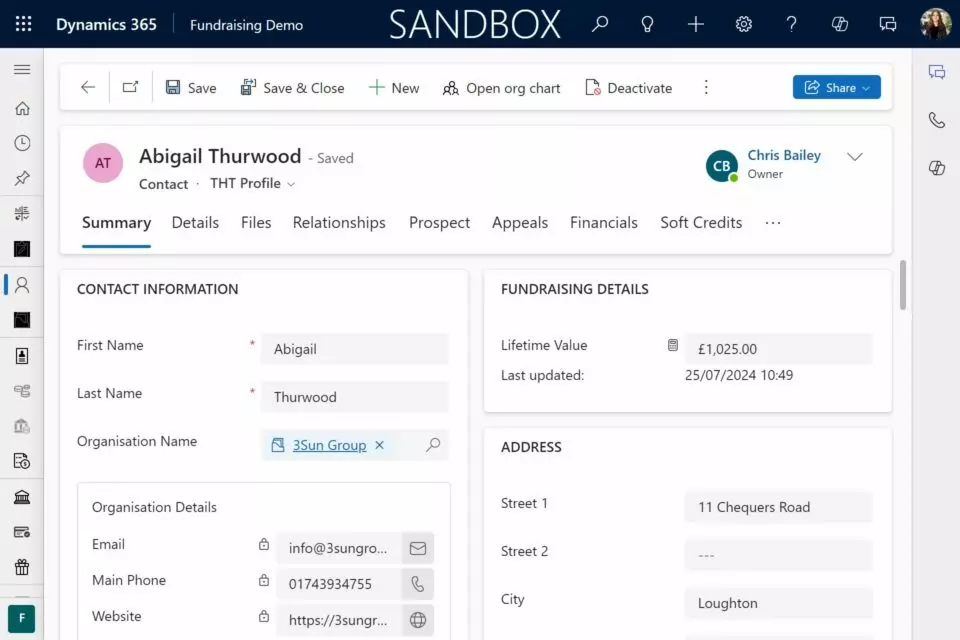Click the globe icon beside Website field
960x640 pixels.
point(418,620)
